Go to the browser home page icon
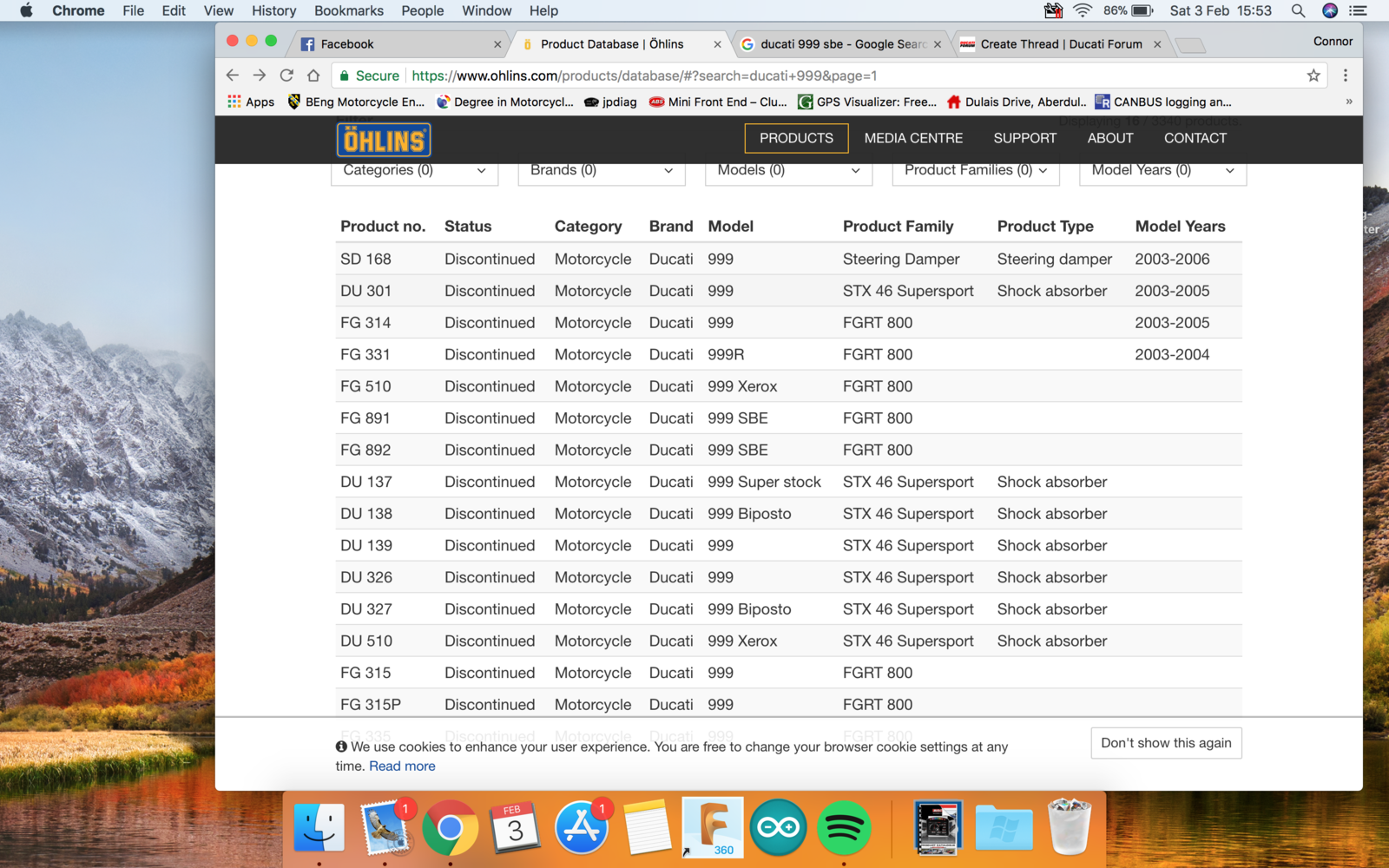The image size is (1389, 868). tap(313, 76)
